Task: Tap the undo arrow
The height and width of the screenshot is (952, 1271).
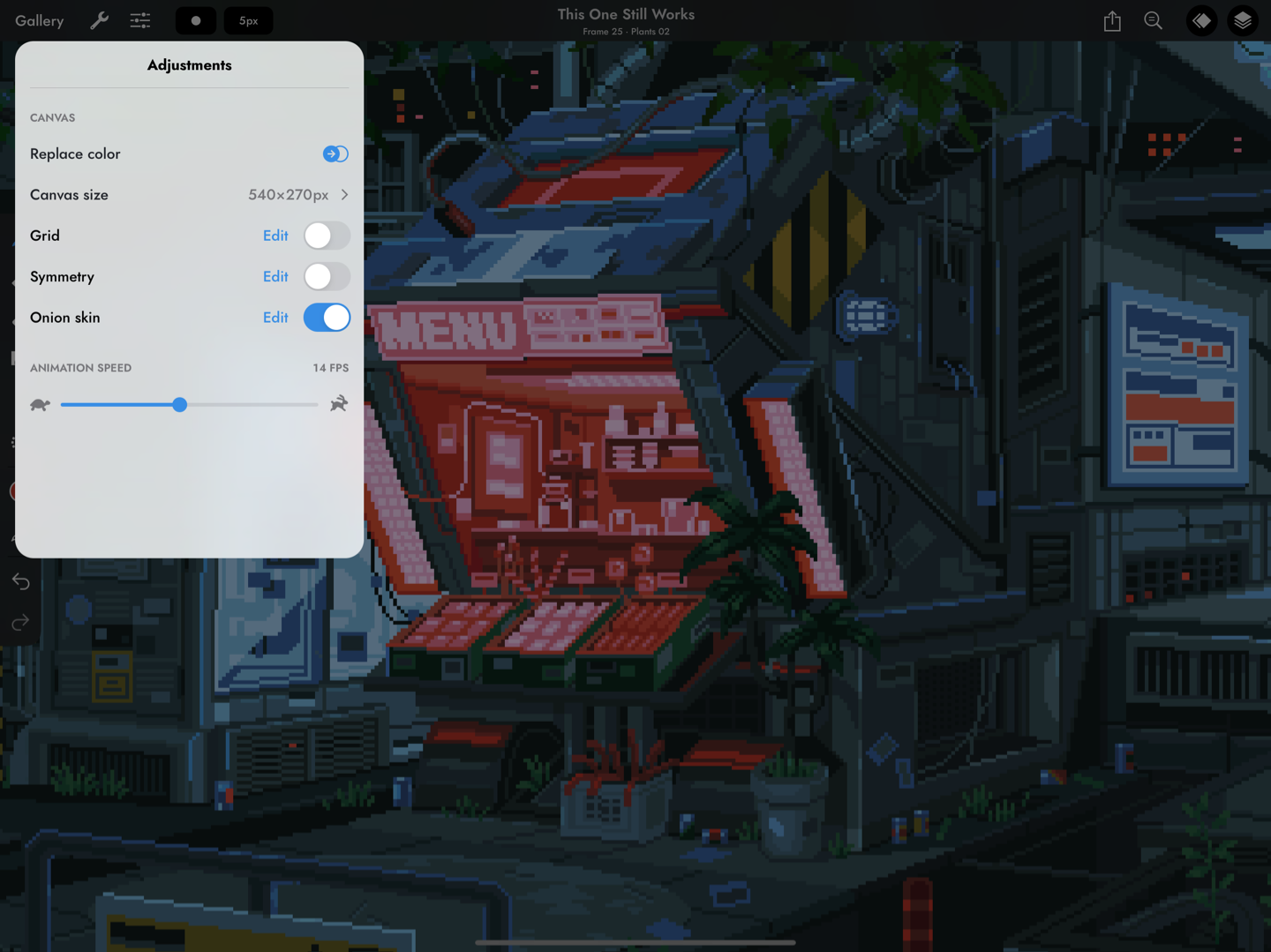Action: pyautogui.click(x=21, y=581)
